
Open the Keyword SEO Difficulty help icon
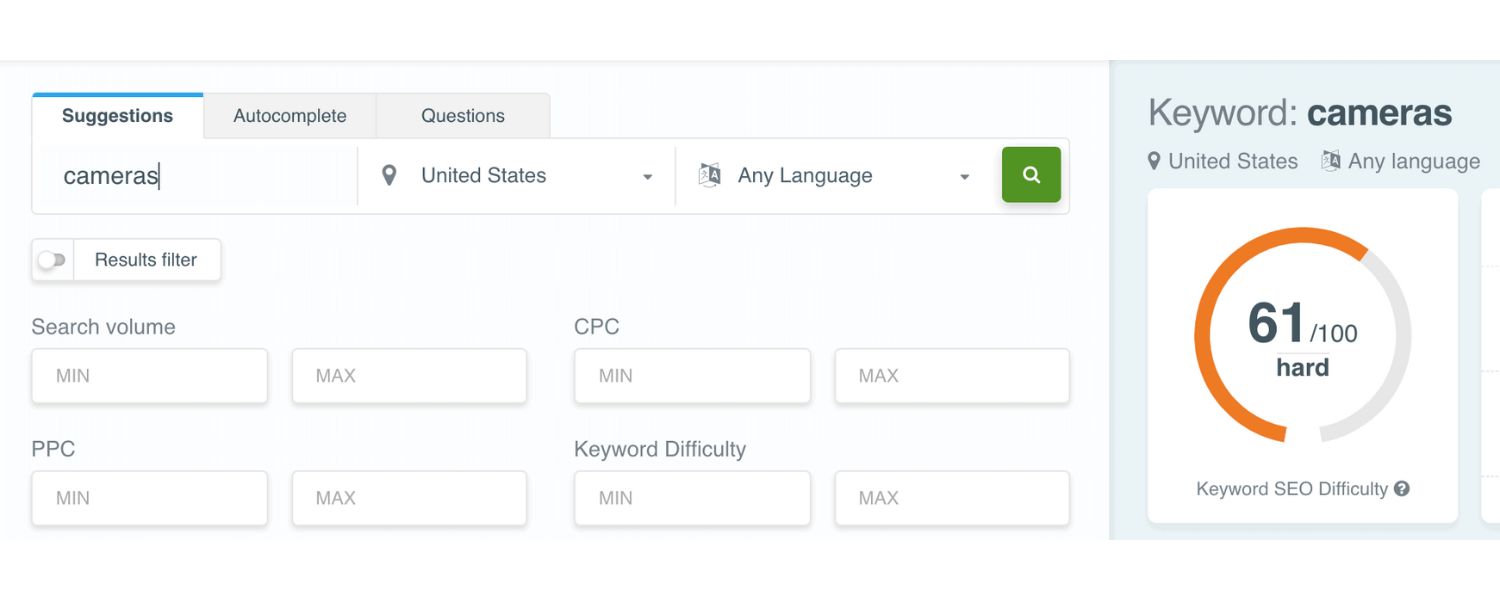(1404, 489)
